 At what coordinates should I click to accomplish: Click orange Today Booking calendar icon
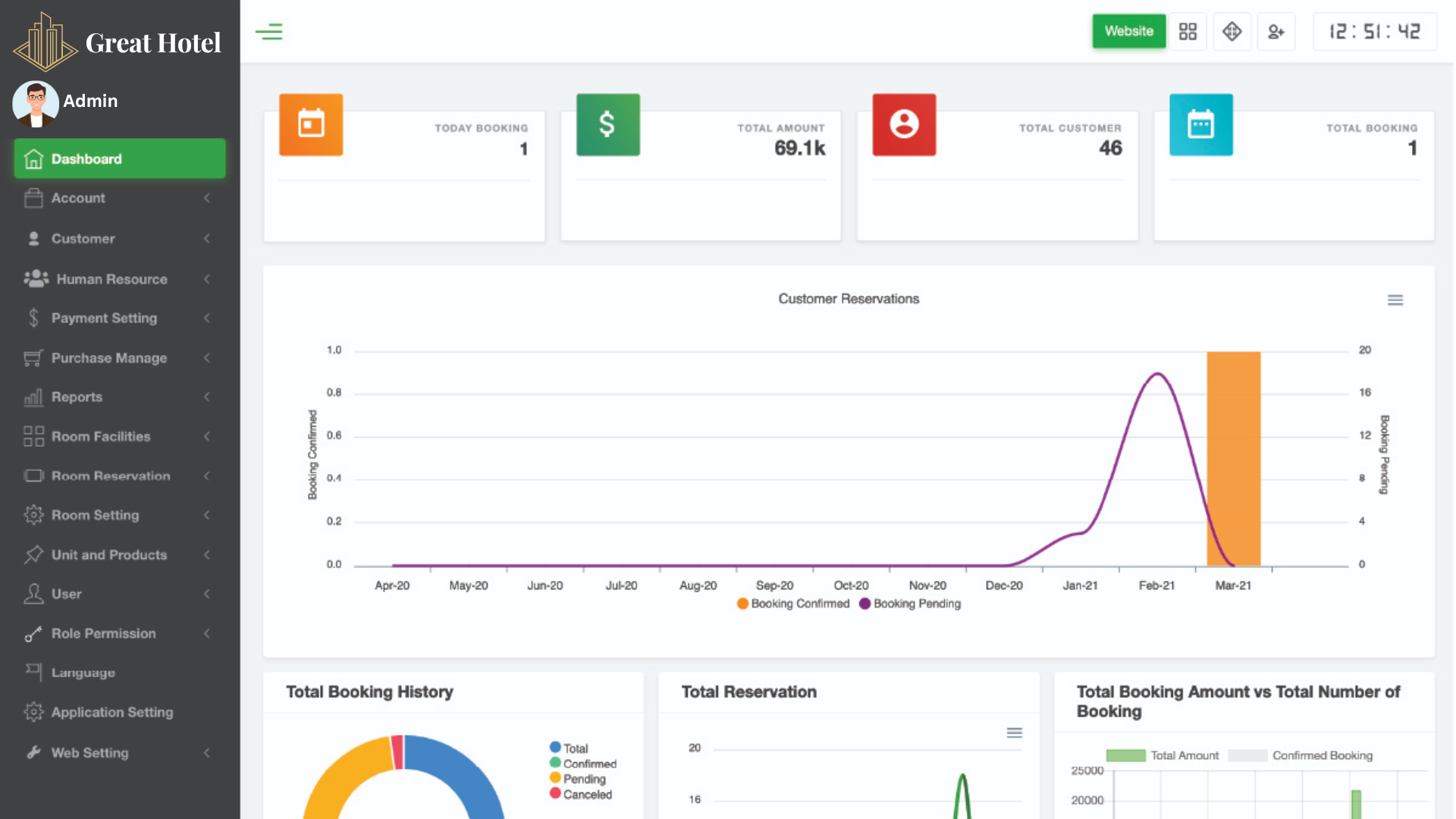311,124
